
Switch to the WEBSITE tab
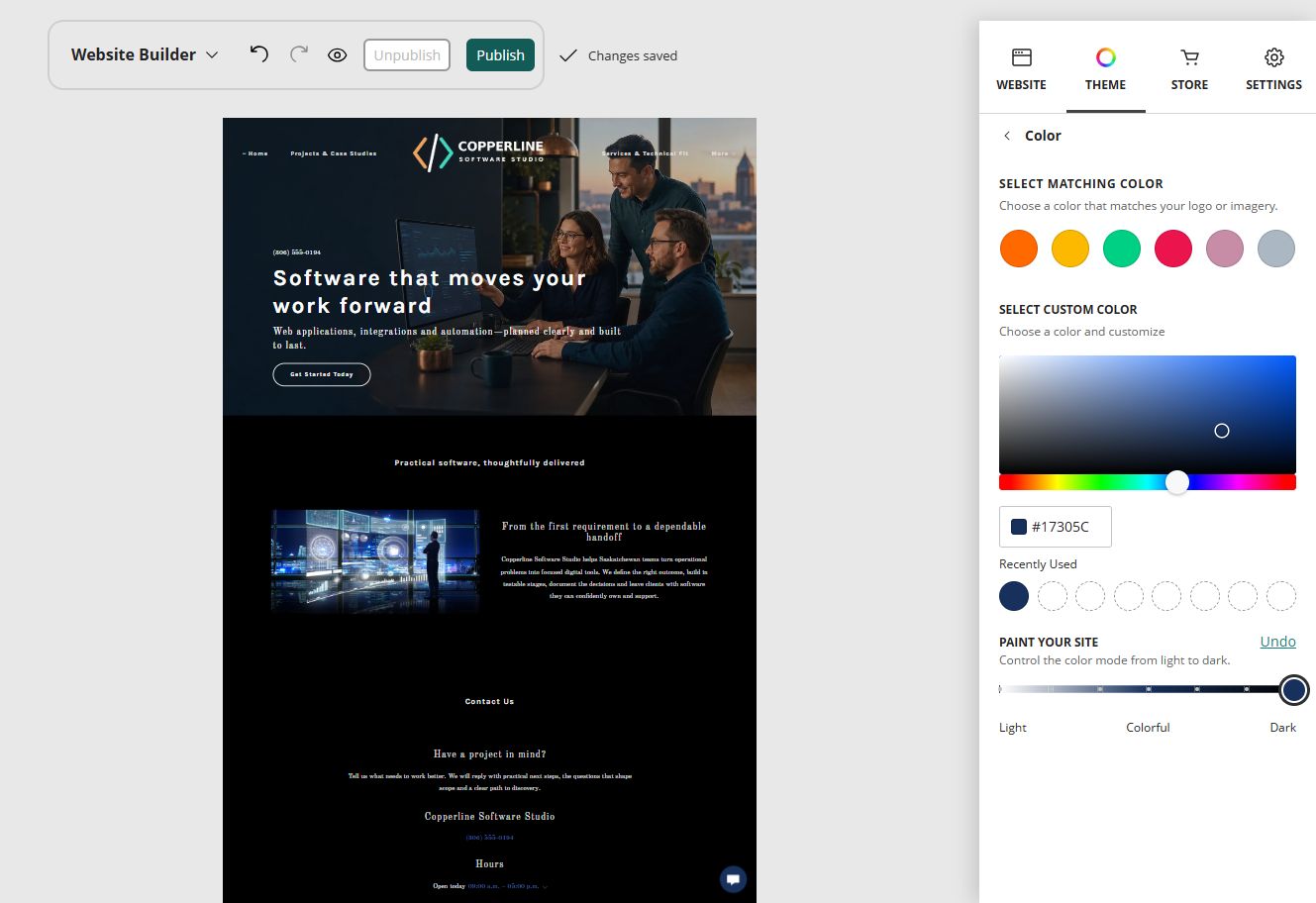pyautogui.click(x=1021, y=69)
